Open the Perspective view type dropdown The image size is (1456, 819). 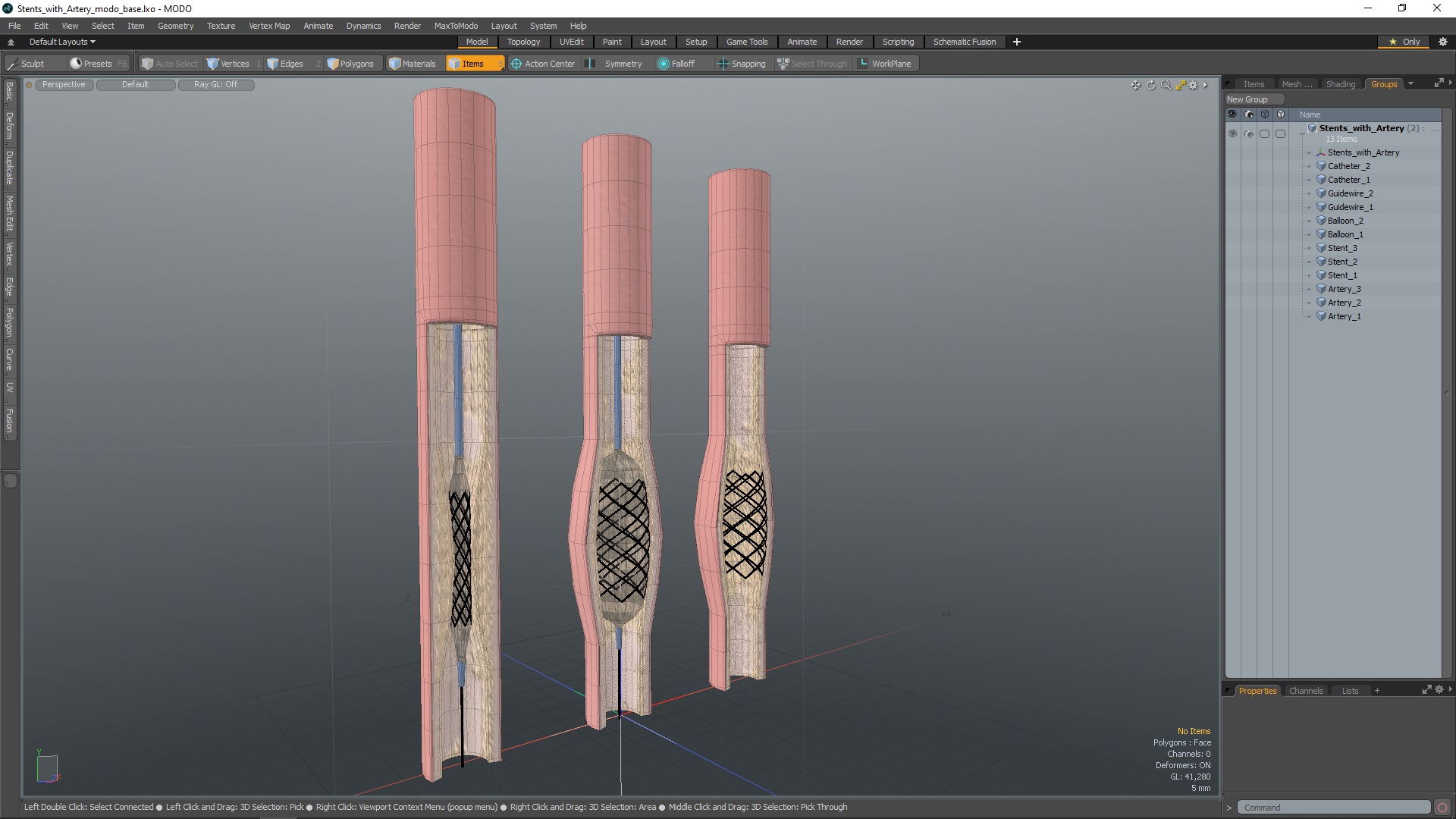(x=64, y=85)
